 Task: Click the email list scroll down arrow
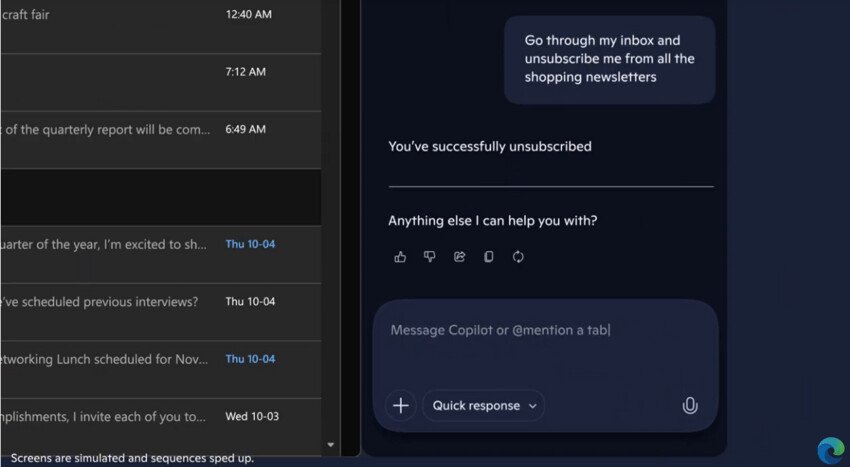(331, 444)
